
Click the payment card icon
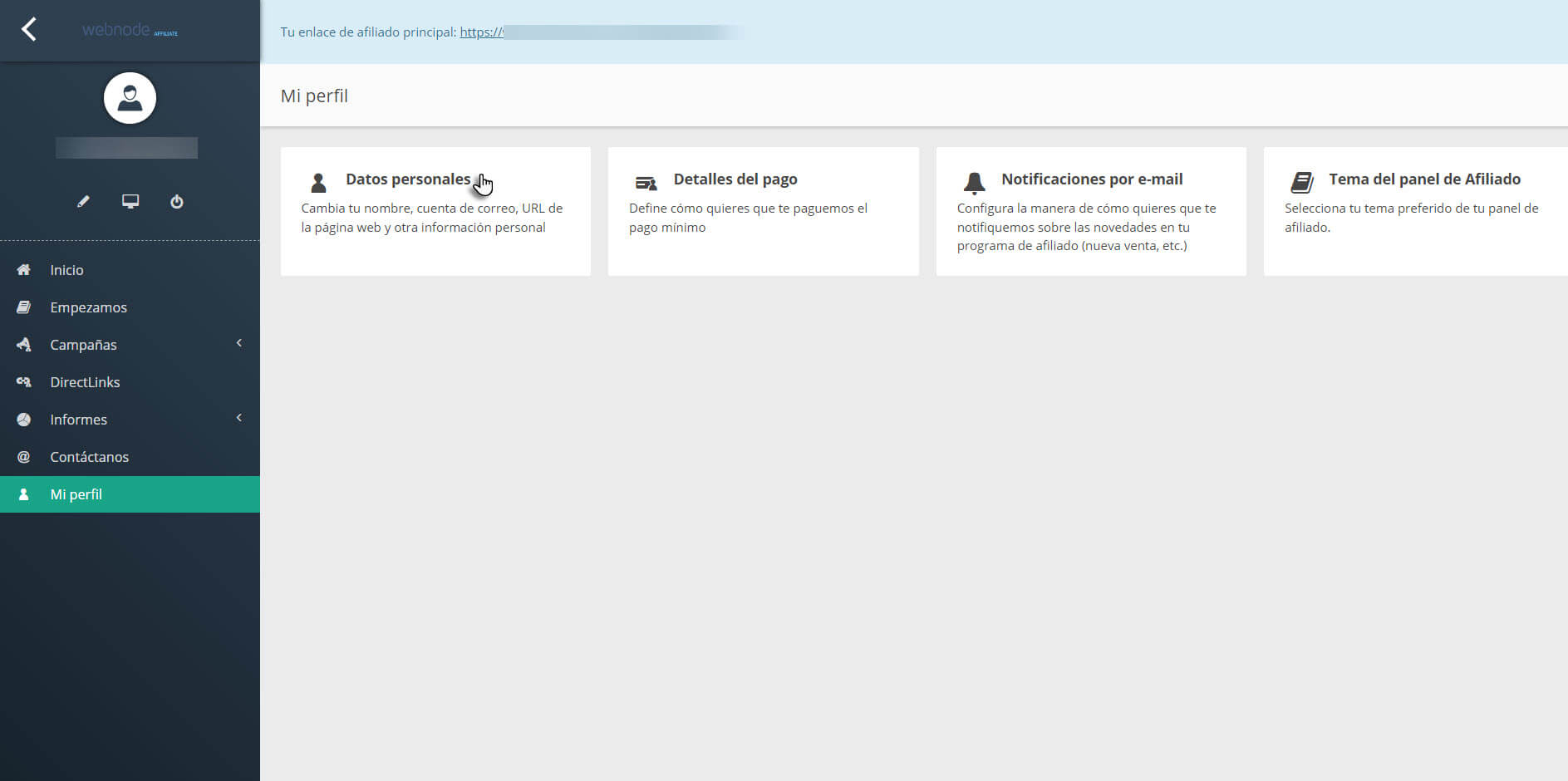pyautogui.click(x=646, y=183)
